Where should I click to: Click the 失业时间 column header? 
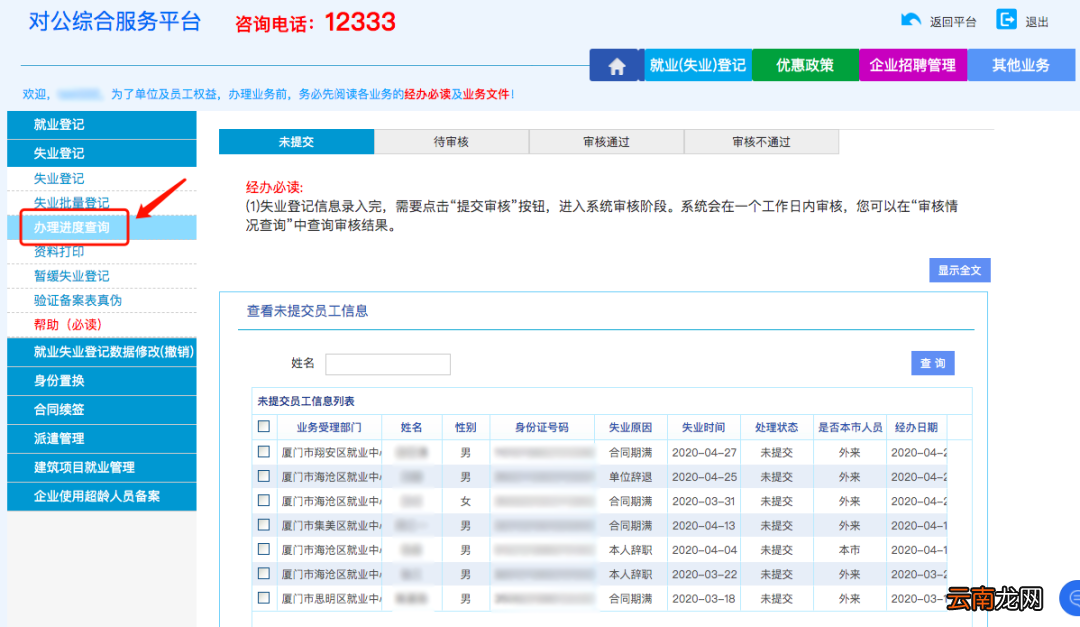(703, 427)
